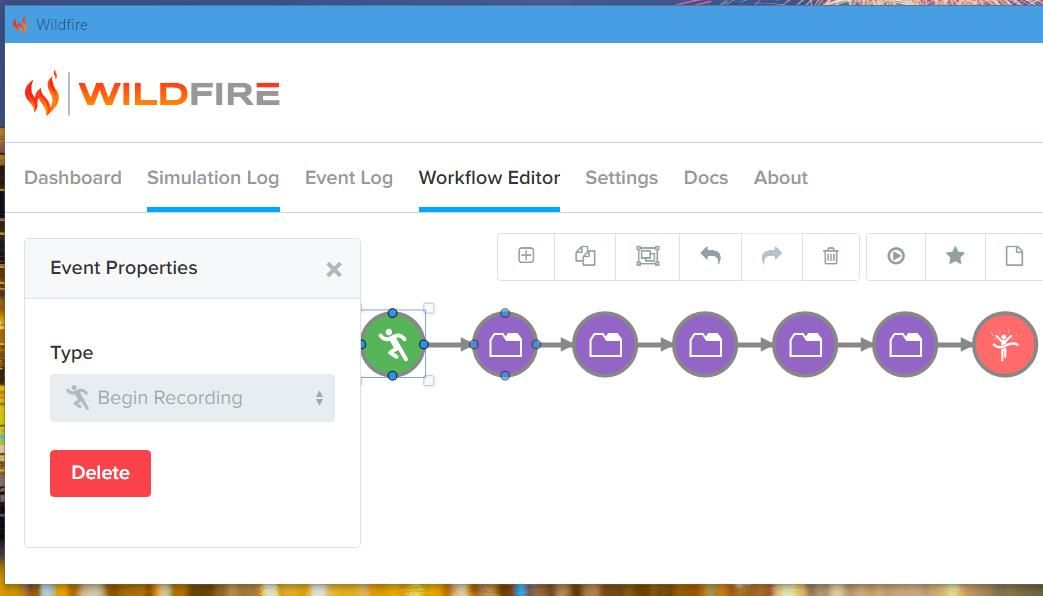Click the trash icon to delete selection
The width and height of the screenshot is (1043, 596).
830,256
